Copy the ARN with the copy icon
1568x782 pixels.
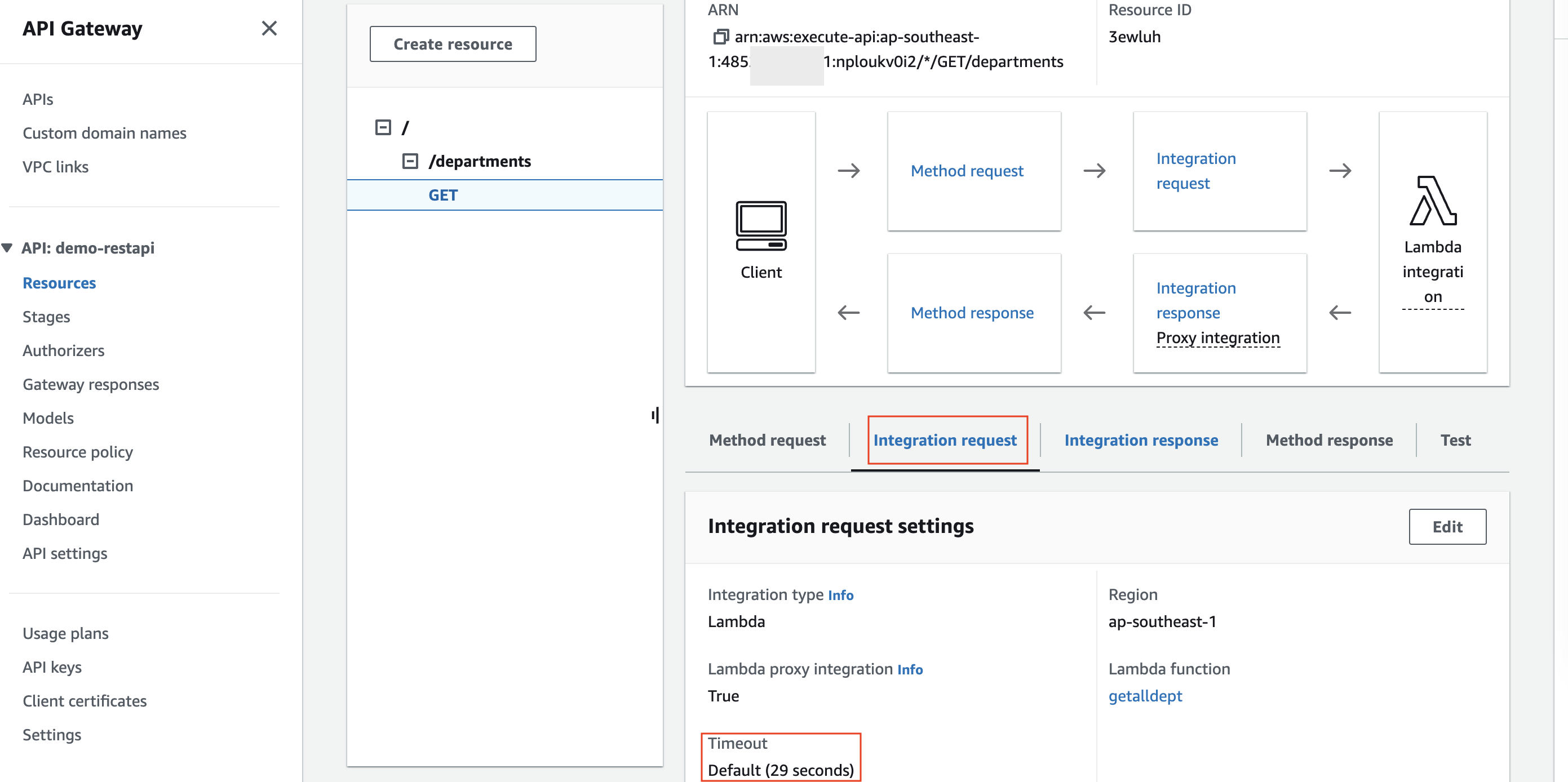(720, 37)
